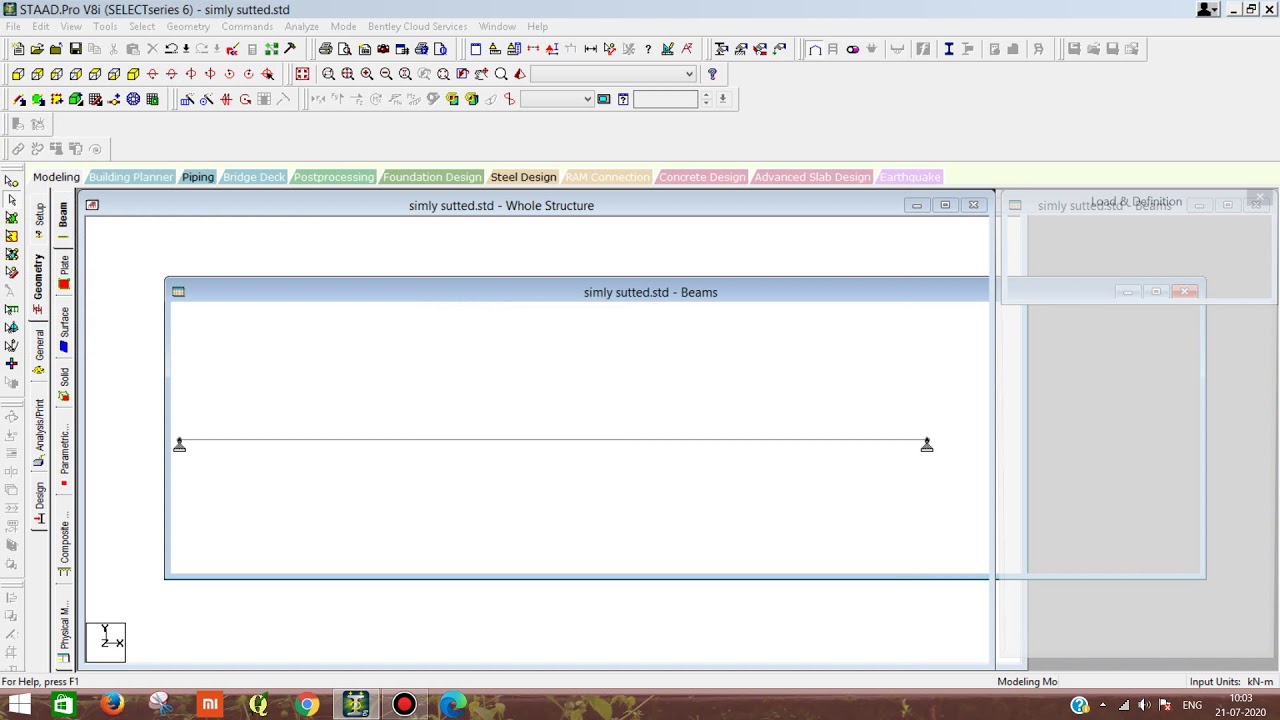
Task: Select the Design vertical page tab
Action: 39,503
